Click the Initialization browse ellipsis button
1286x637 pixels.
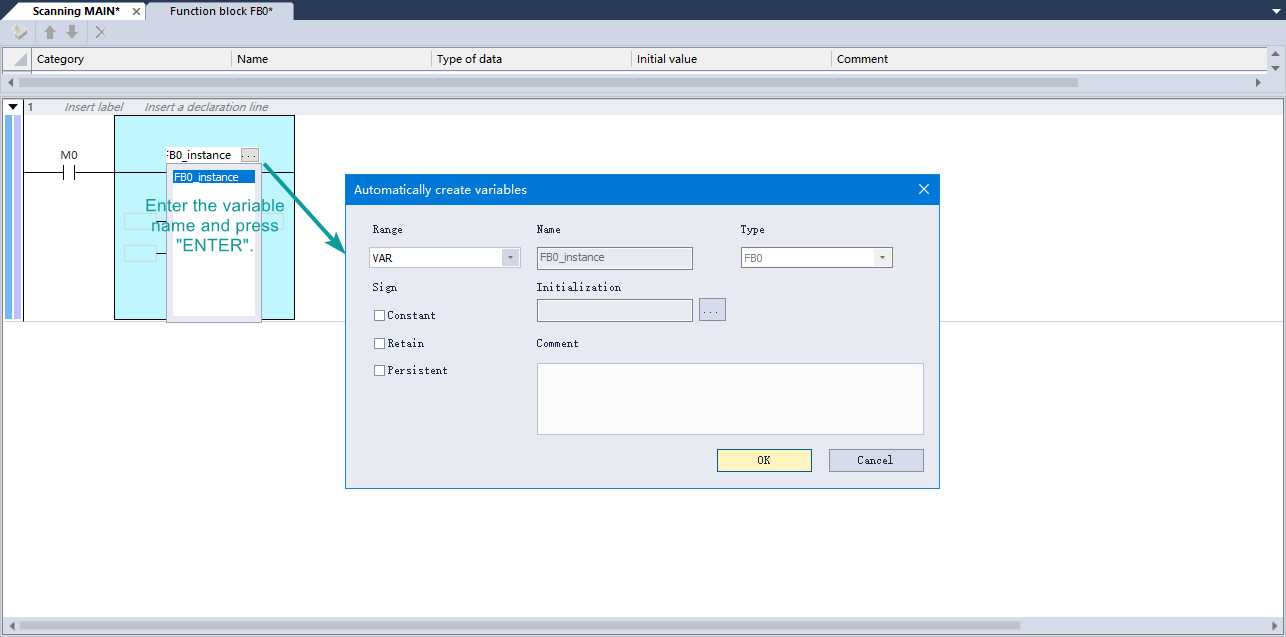pyautogui.click(x=712, y=310)
